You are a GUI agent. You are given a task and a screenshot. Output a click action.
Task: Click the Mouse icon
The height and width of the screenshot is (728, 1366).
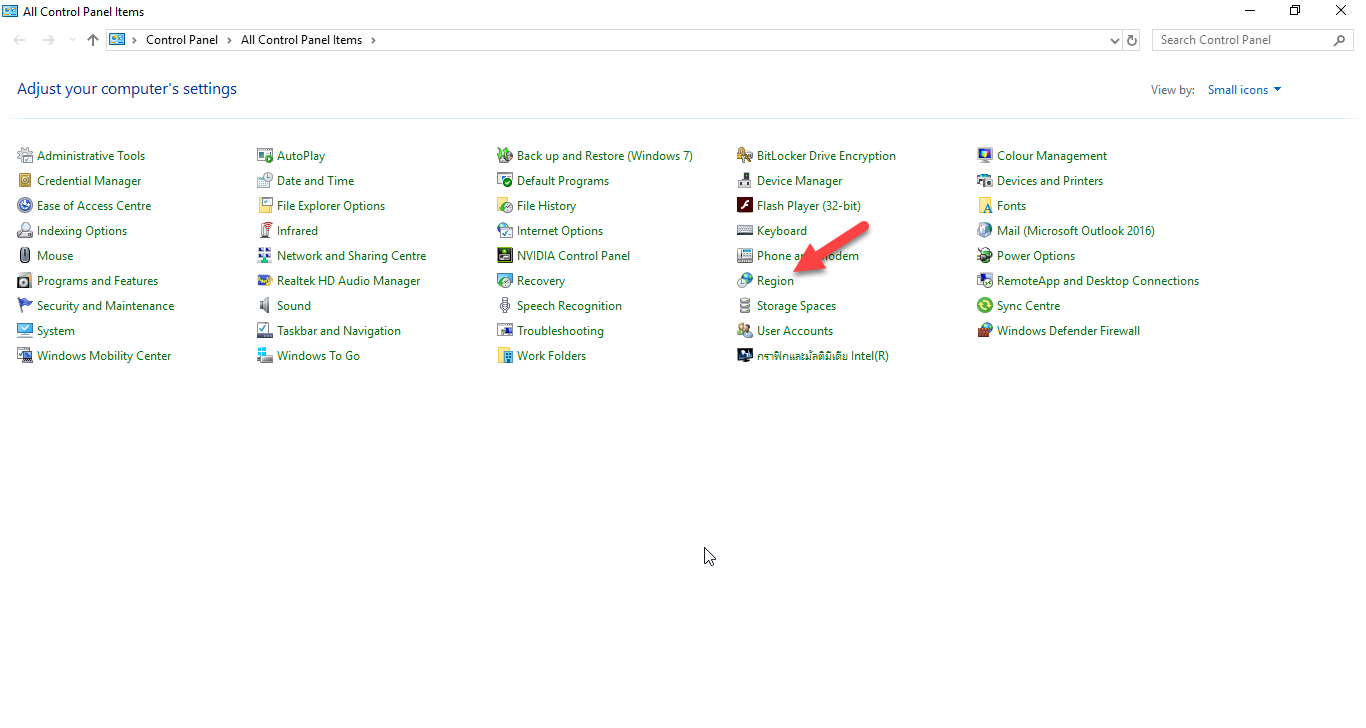pyautogui.click(x=25, y=255)
